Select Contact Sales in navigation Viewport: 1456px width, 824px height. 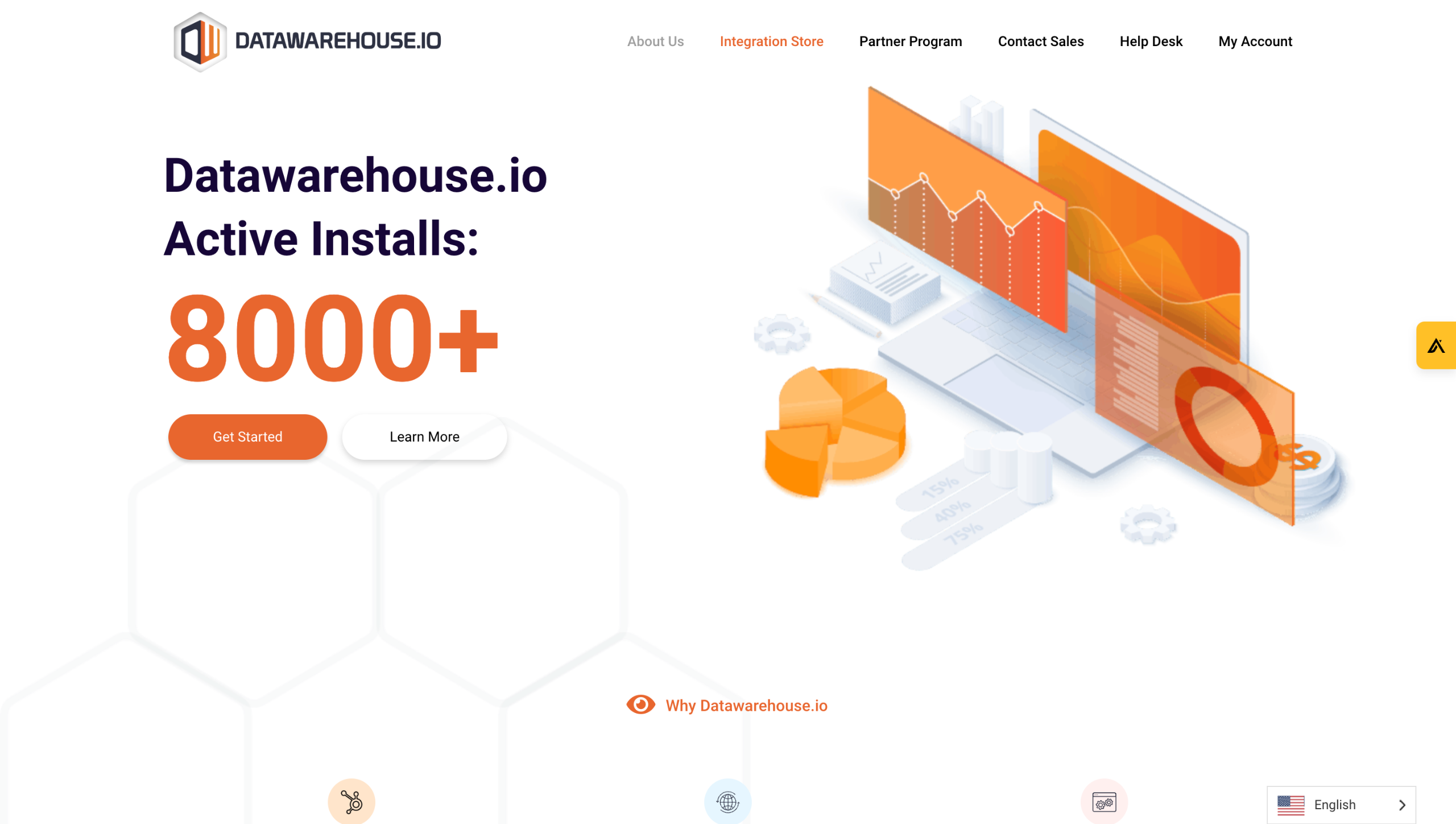[x=1040, y=42]
